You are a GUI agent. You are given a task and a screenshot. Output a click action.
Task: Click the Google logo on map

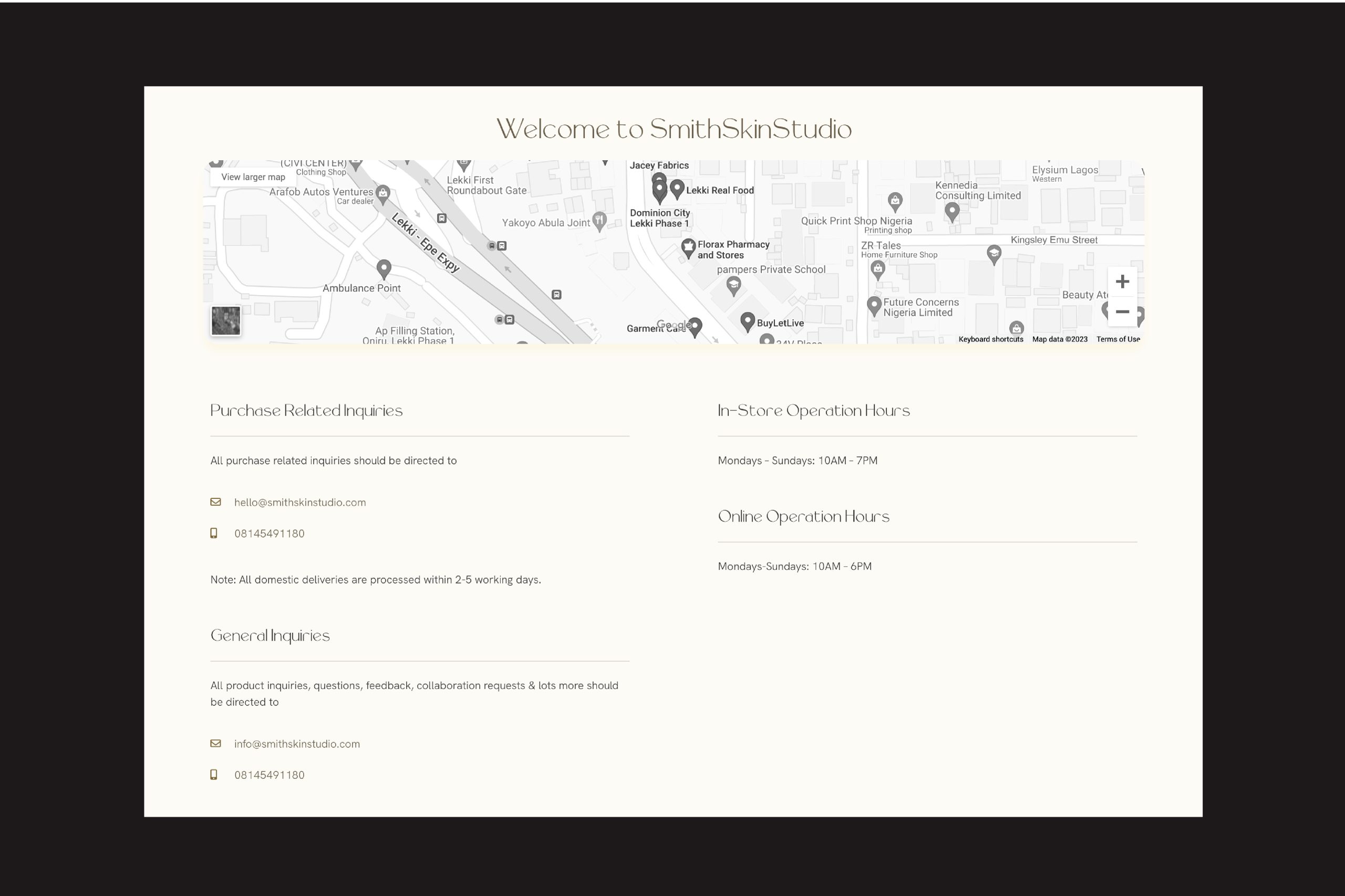coord(674,325)
